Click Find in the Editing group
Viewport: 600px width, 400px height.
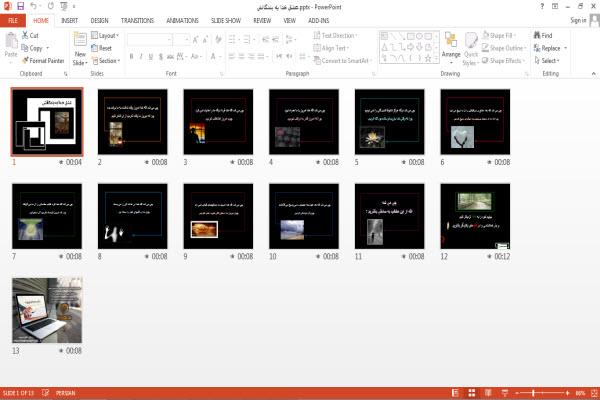click(x=543, y=35)
